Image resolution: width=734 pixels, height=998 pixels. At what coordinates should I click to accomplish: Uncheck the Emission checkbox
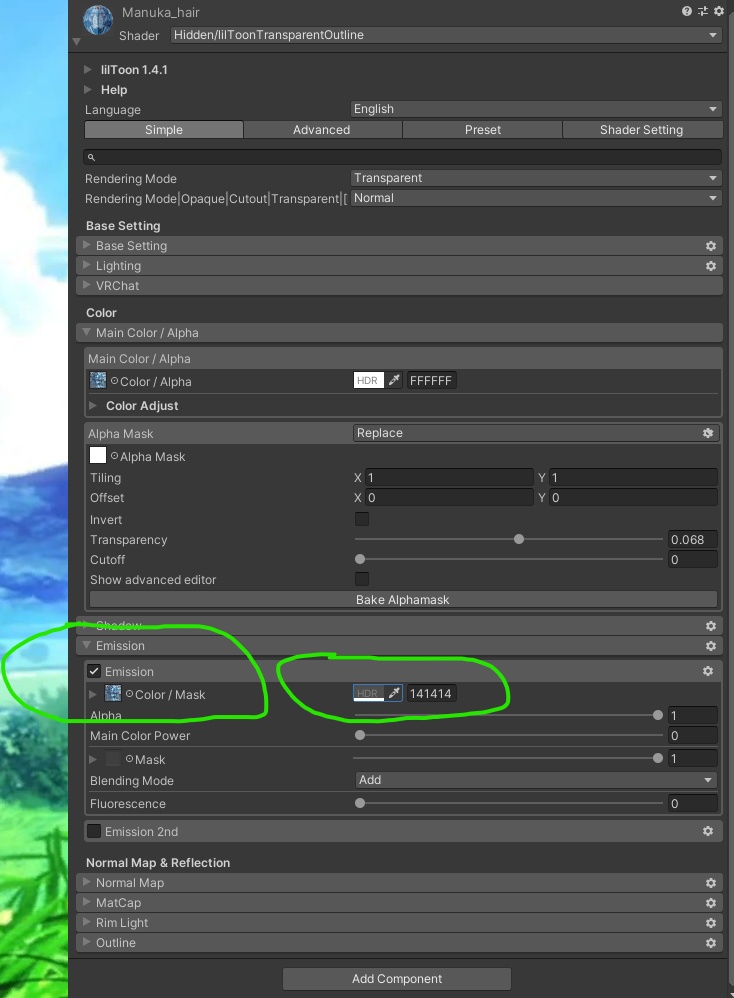94,671
